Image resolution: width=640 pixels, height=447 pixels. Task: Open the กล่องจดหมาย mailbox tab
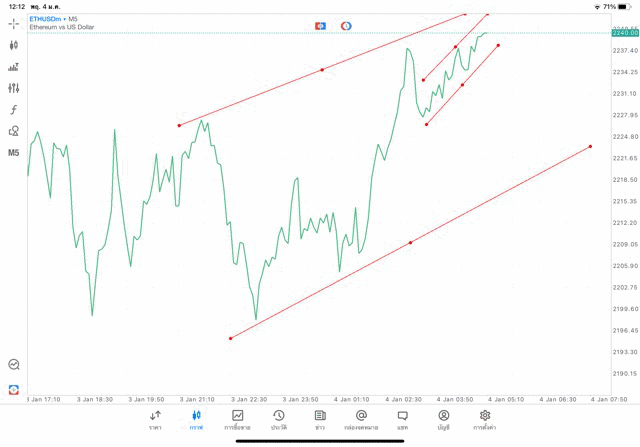361,419
